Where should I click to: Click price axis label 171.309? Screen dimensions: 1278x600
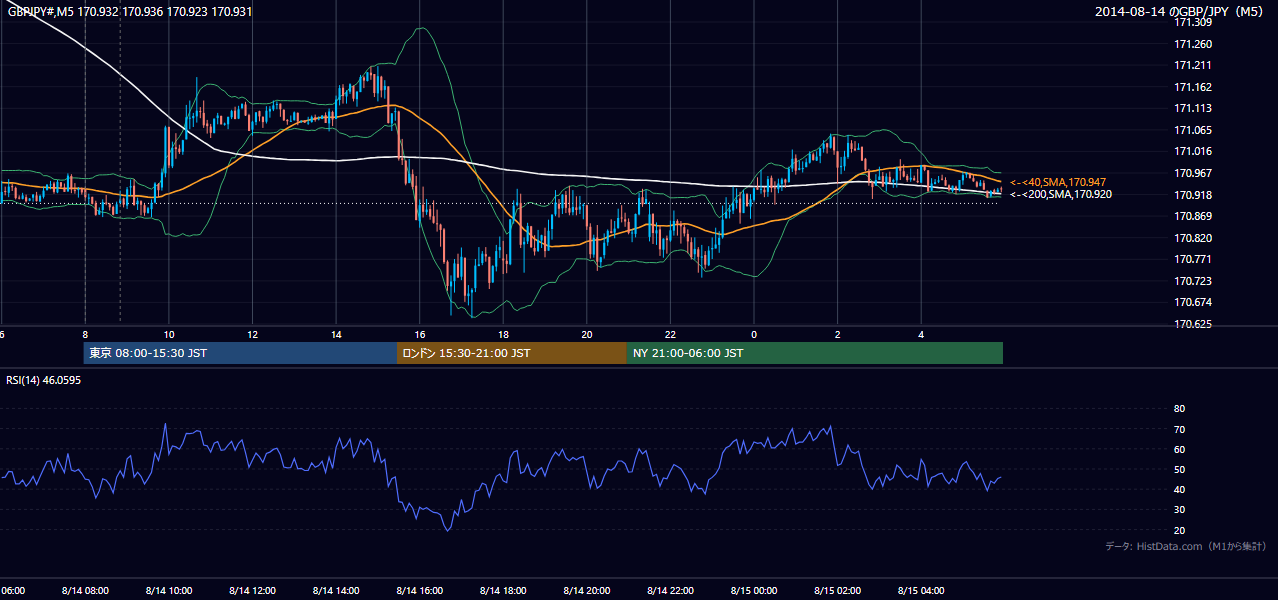[x=1193, y=22]
